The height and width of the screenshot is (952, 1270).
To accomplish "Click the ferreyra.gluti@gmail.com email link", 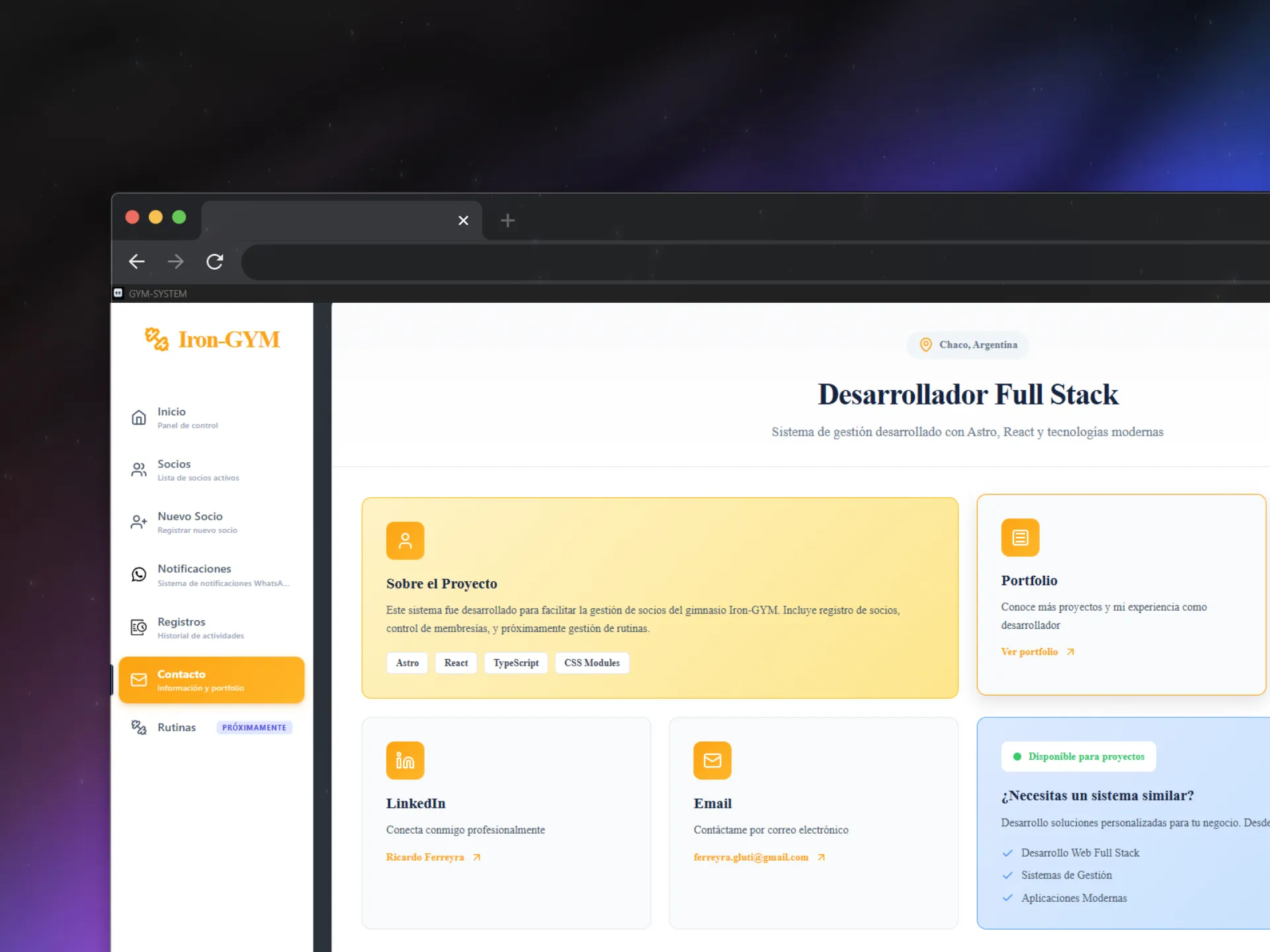I will [x=751, y=857].
